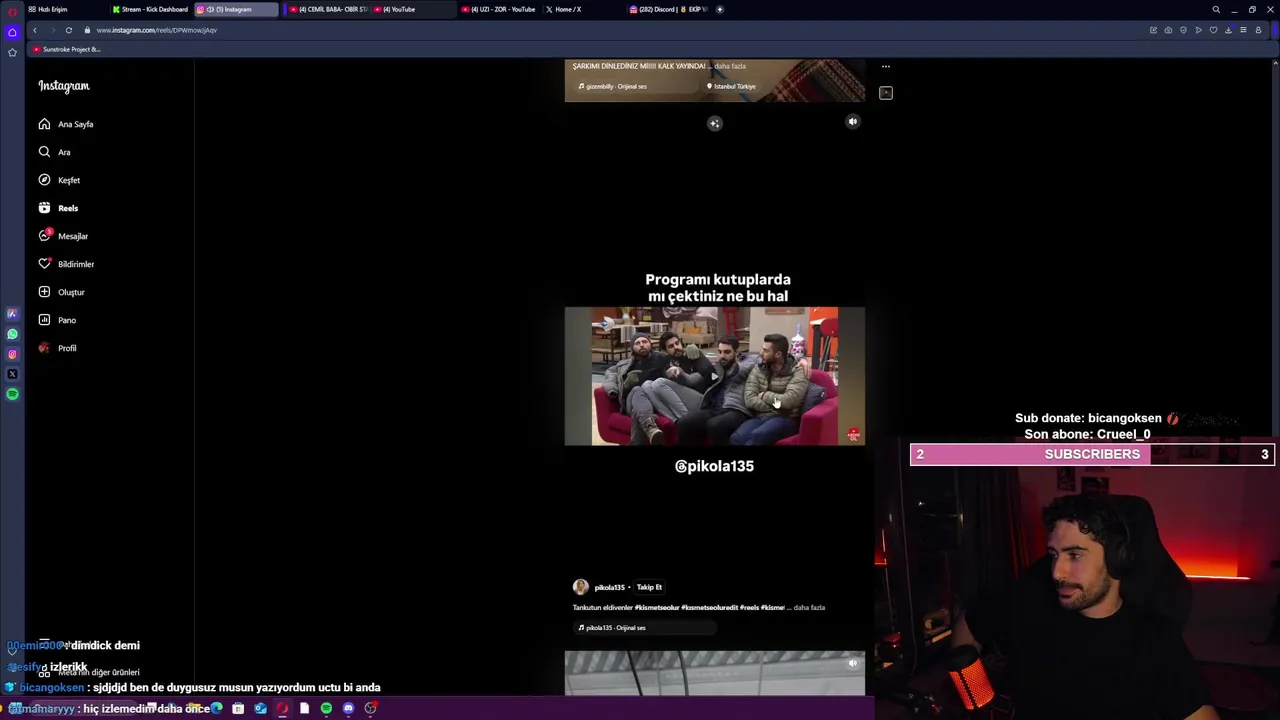The height and width of the screenshot is (720, 1280).
Task: Switch to Stream - Kick Dashboard tab
Action: coord(150,9)
